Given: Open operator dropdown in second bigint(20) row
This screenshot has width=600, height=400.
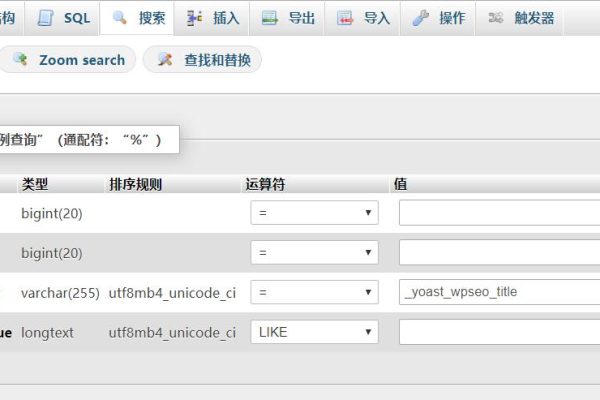Looking at the screenshot, I should [x=314, y=252].
